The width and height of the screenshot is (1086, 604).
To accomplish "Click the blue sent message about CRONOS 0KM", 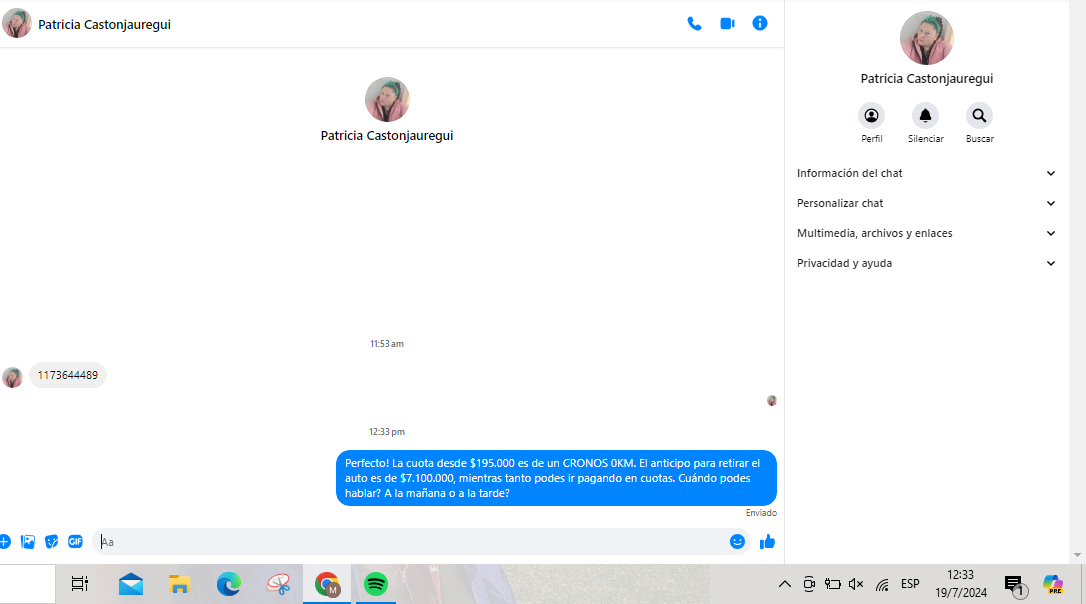I will coord(556,478).
